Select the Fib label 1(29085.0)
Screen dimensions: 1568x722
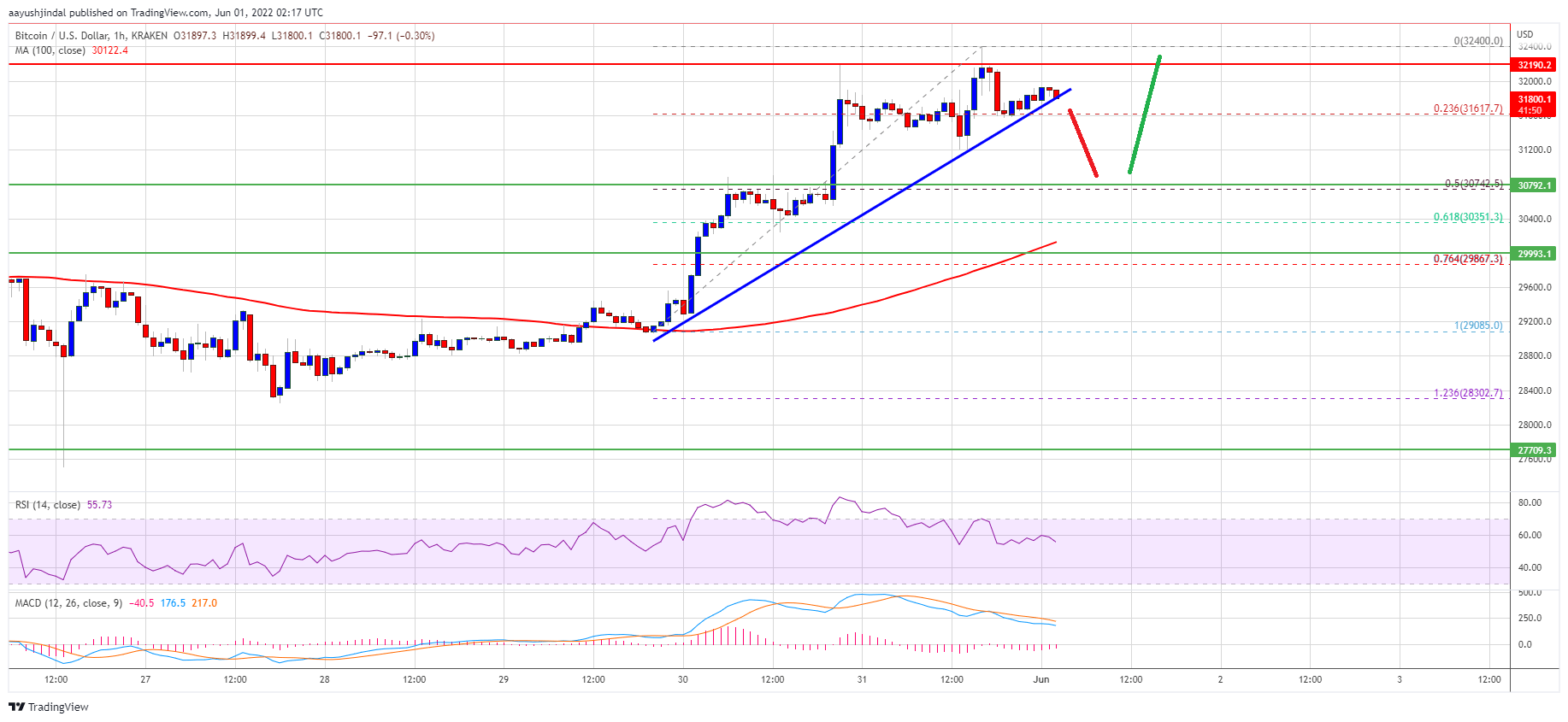coord(1478,326)
